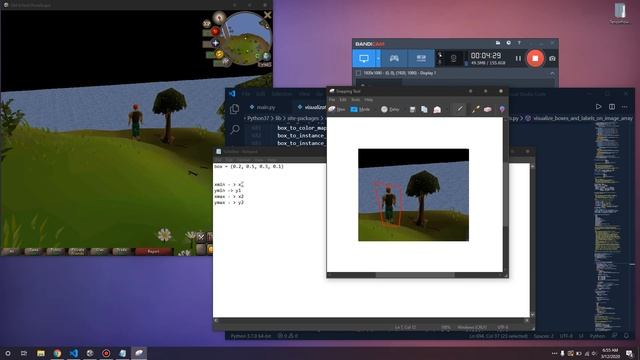Save the snip with floppy disk icon

(x=412, y=109)
